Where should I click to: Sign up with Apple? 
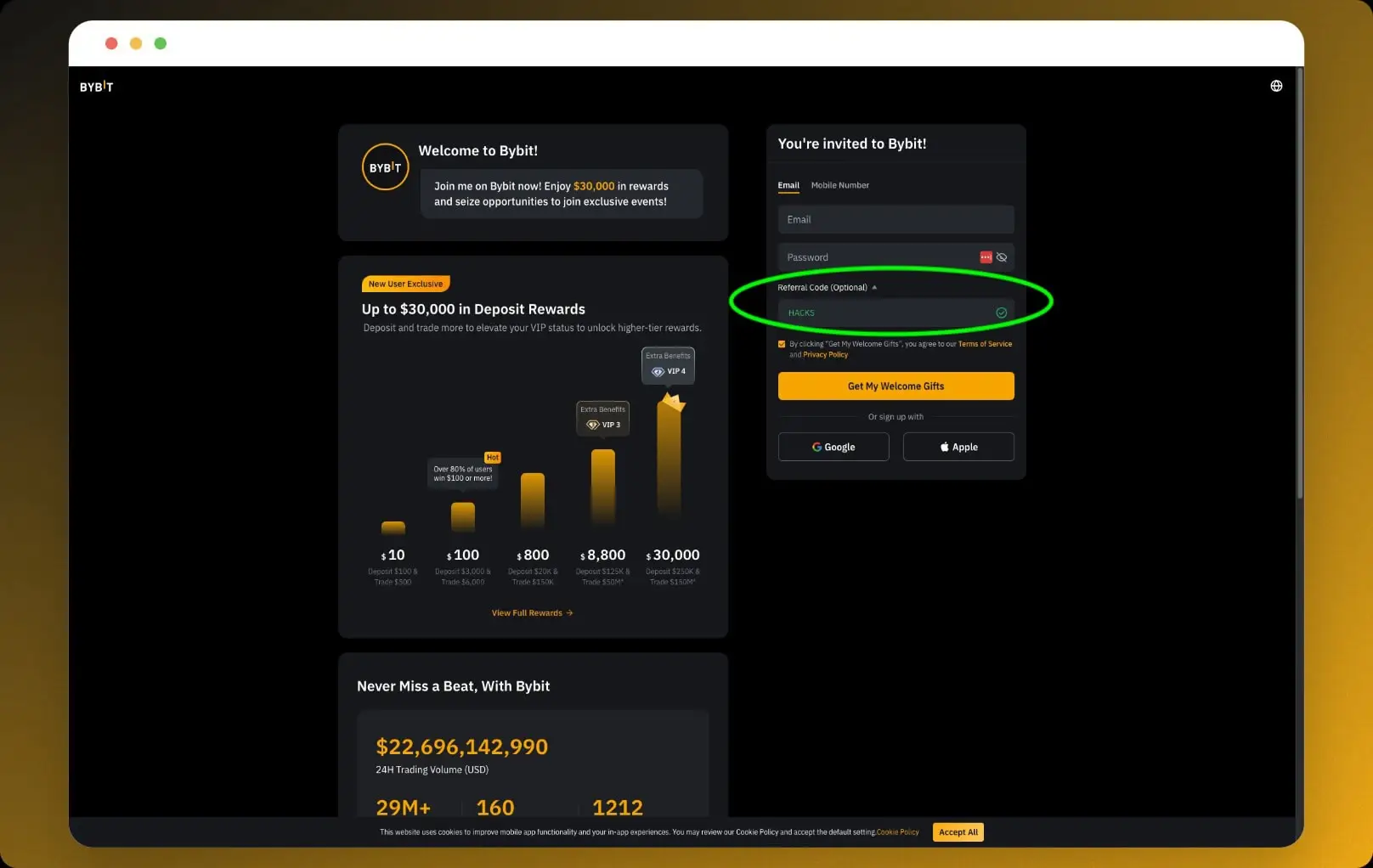click(958, 447)
